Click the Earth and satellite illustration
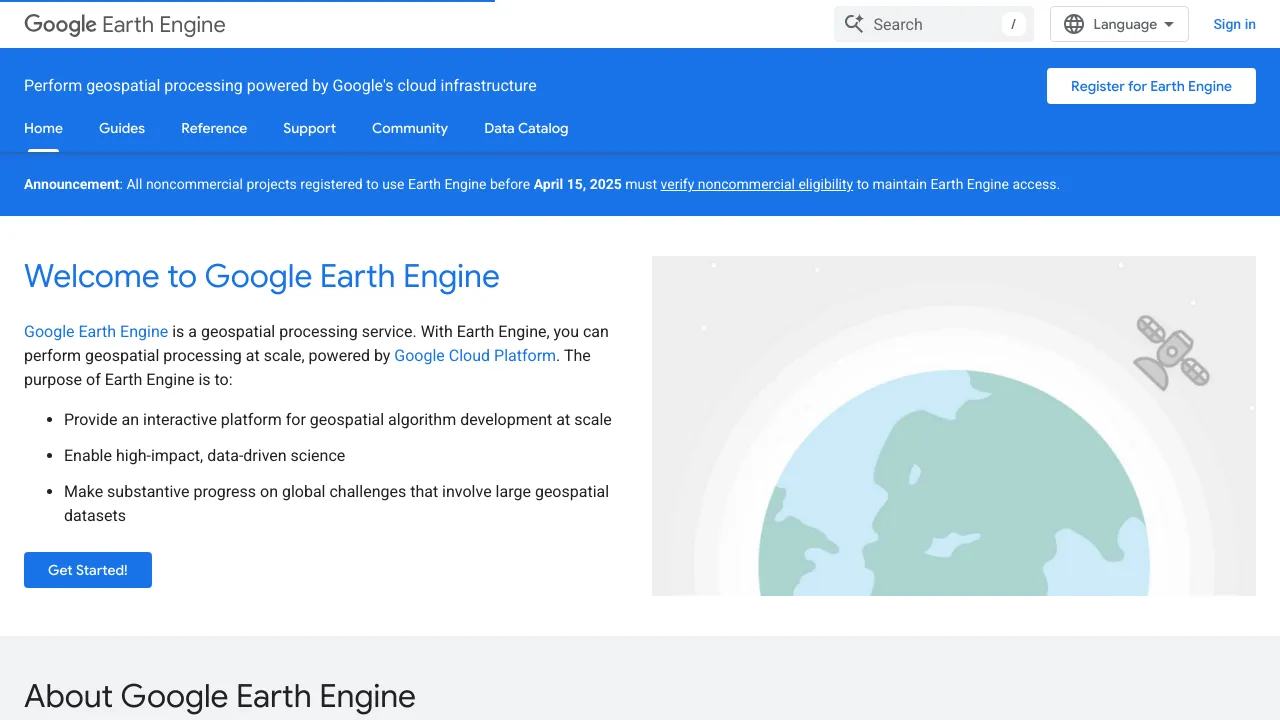The image size is (1280, 720). point(954,426)
